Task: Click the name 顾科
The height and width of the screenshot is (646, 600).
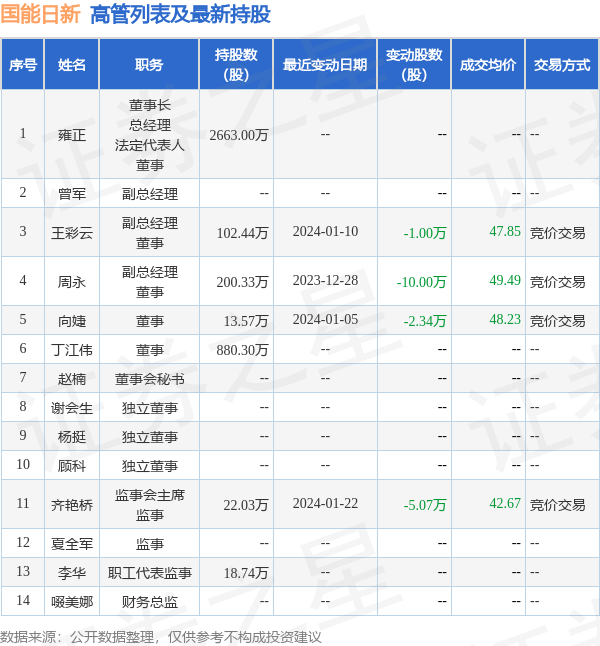Action: [x=72, y=466]
